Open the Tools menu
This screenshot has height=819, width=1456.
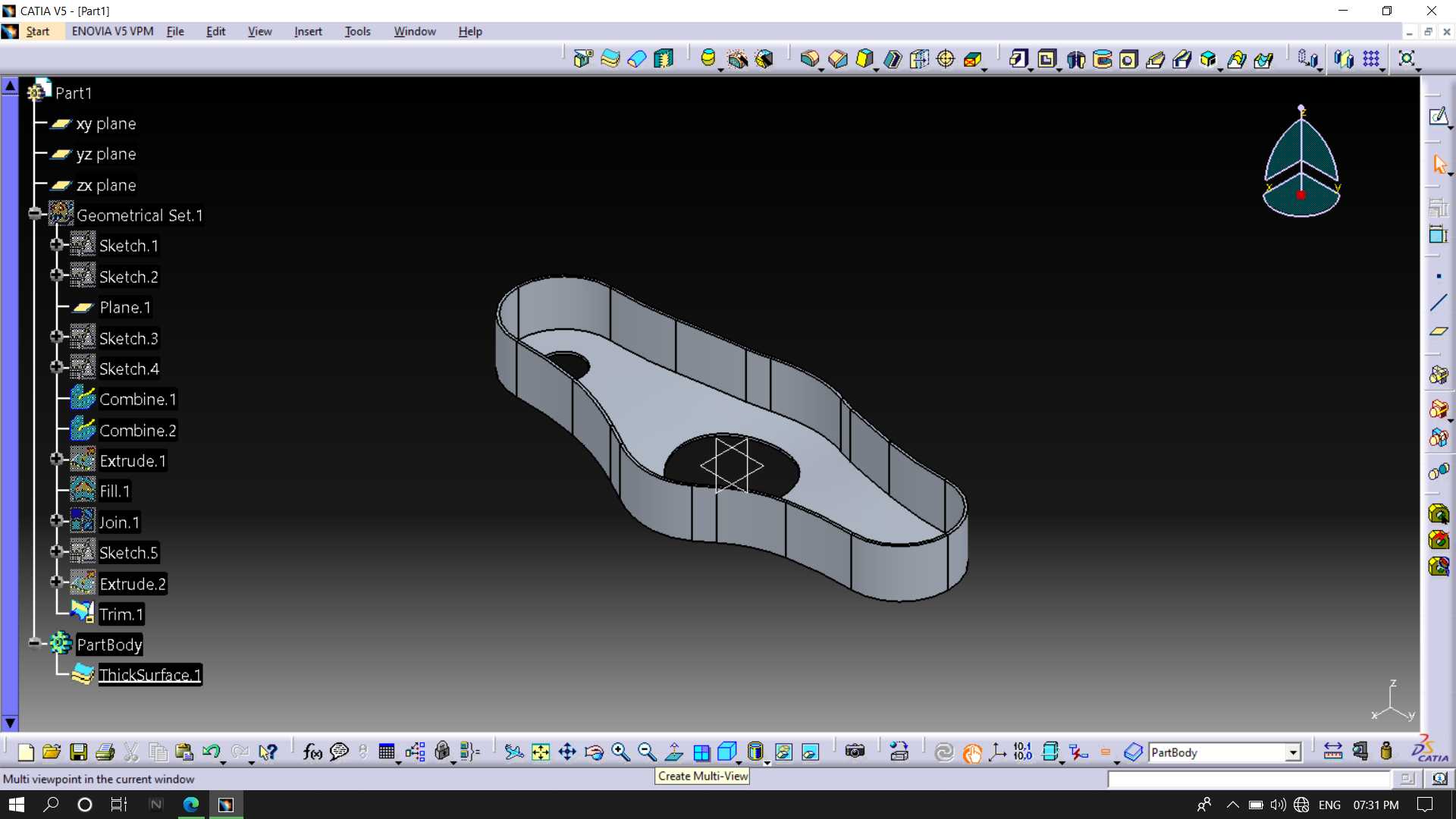click(357, 31)
